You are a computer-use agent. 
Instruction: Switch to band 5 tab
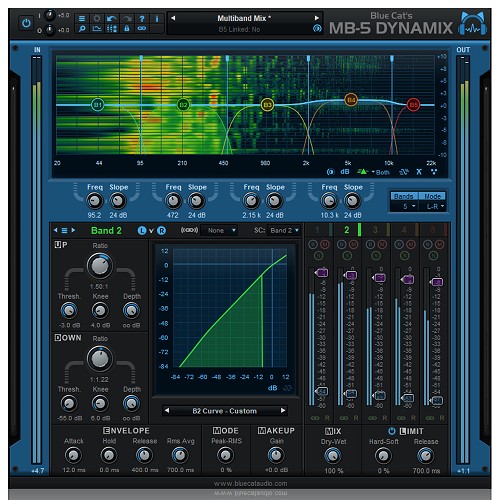click(x=434, y=230)
